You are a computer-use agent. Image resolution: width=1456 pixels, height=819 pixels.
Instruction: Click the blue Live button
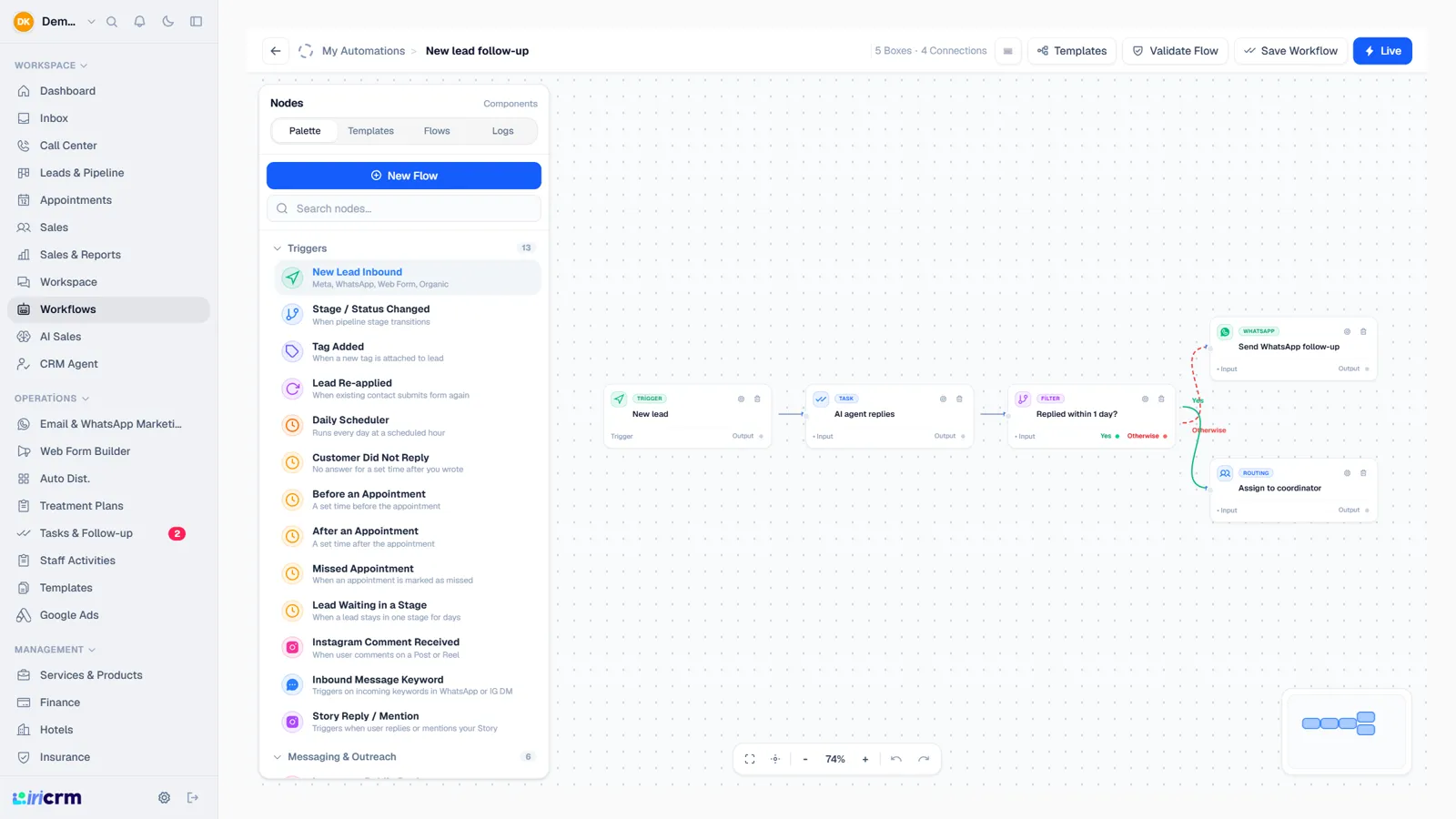pos(1382,51)
